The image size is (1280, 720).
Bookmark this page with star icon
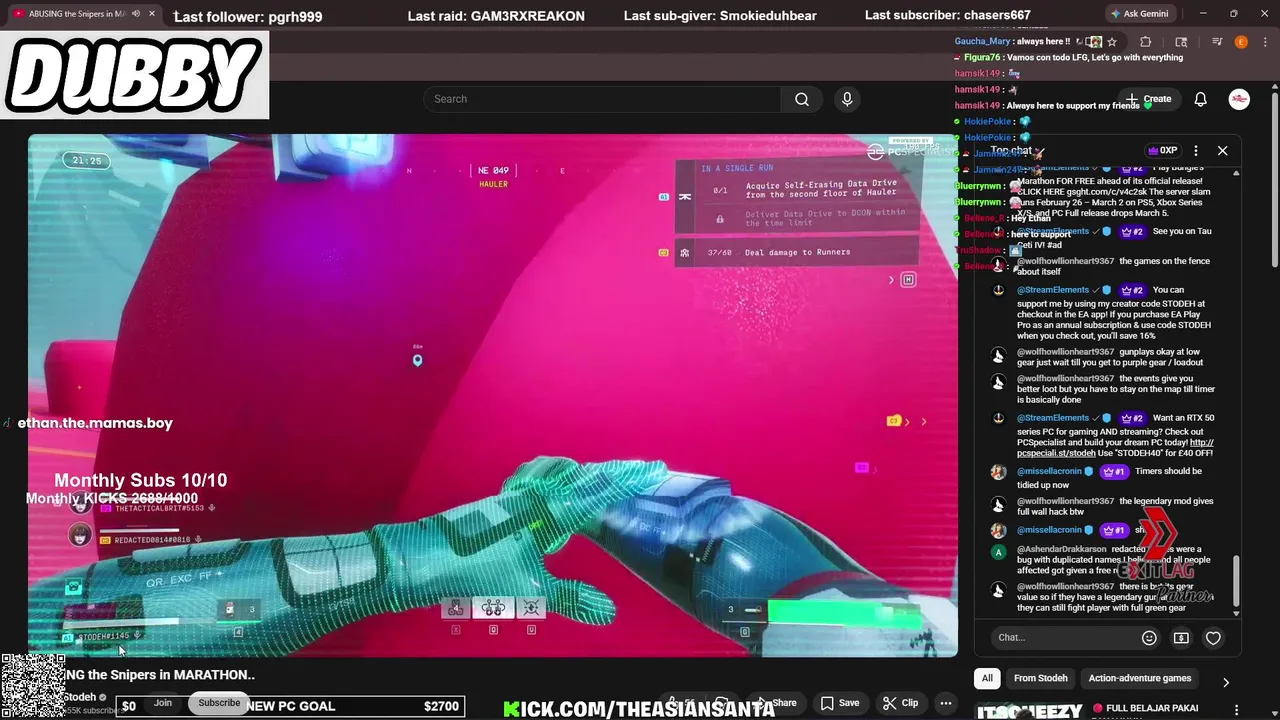pos(1112,42)
